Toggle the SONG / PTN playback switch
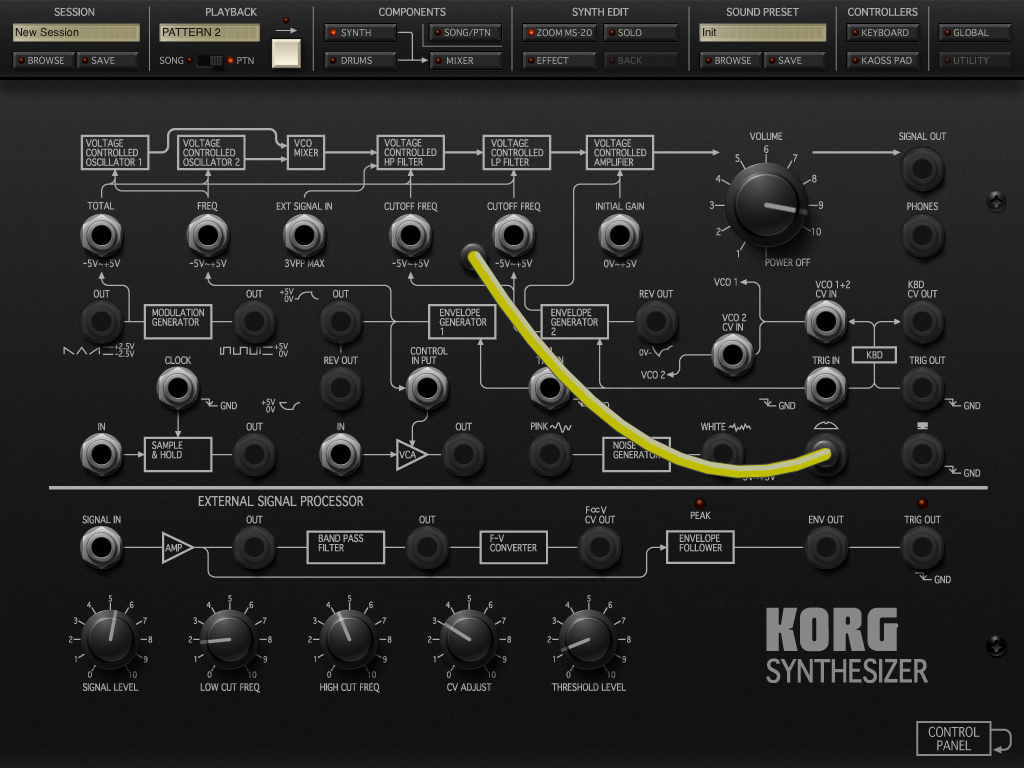The width and height of the screenshot is (1024, 768). (210, 61)
